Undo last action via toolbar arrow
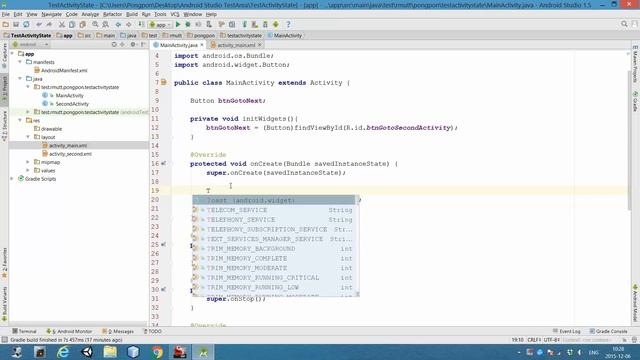Image resolution: width=640 pixels, height=360 pixels. [x=39, y=24]
